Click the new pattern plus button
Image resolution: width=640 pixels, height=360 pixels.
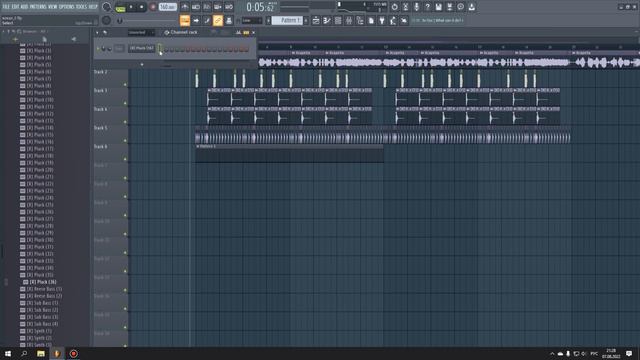[306, 20]
